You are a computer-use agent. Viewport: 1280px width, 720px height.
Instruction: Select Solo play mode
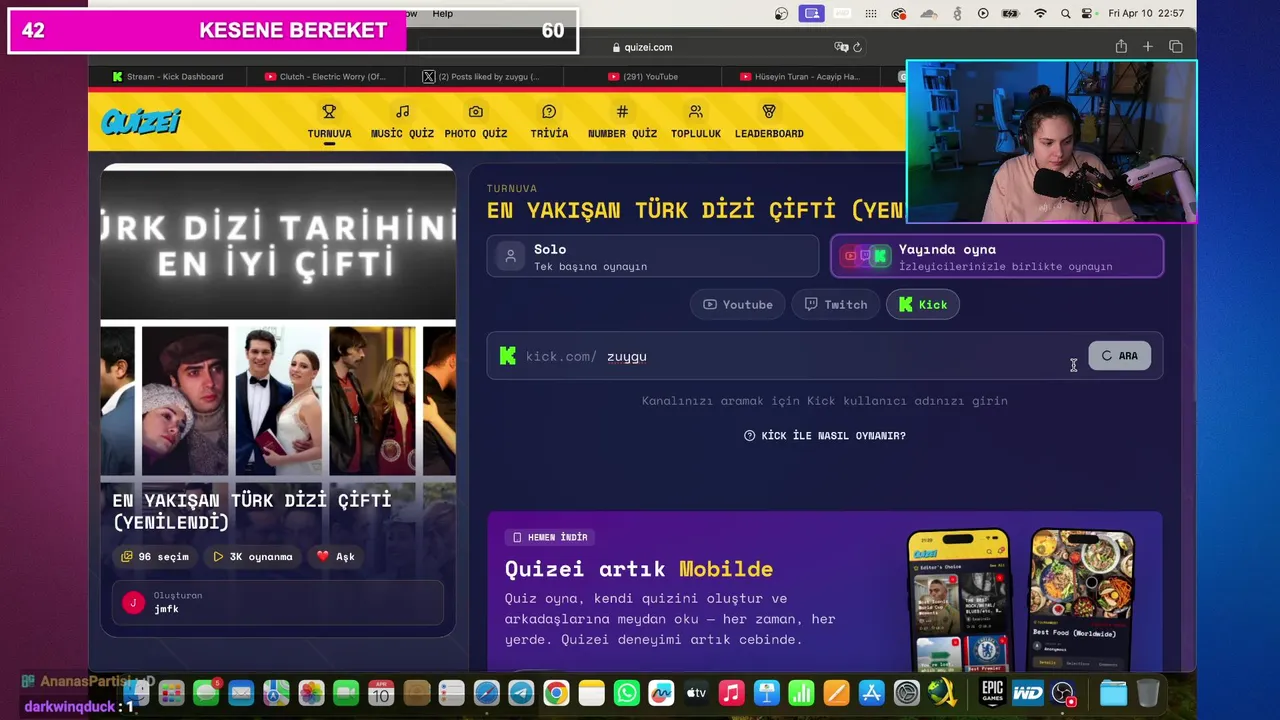tap(653, 256)
